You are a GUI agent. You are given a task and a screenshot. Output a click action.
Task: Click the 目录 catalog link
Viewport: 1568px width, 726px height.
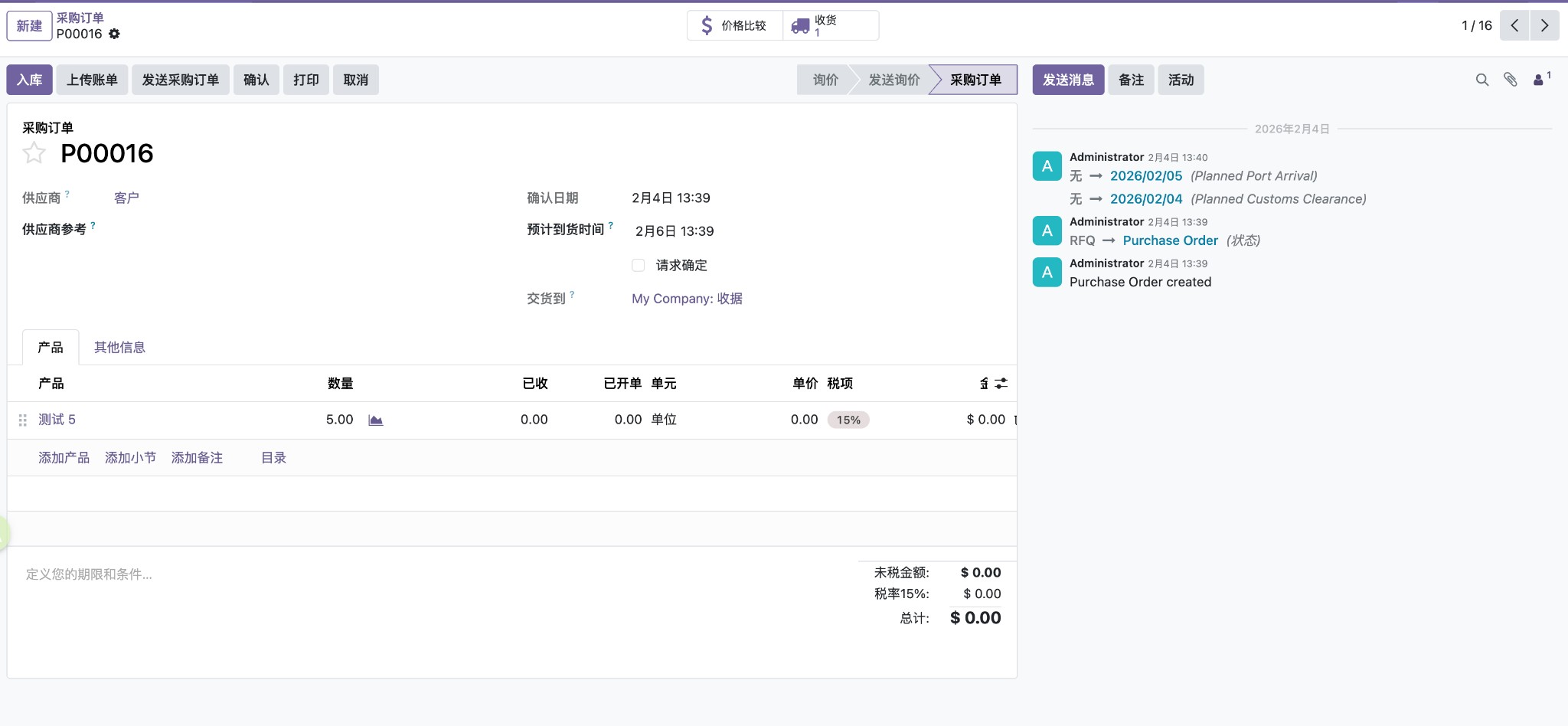click(273, 458)
